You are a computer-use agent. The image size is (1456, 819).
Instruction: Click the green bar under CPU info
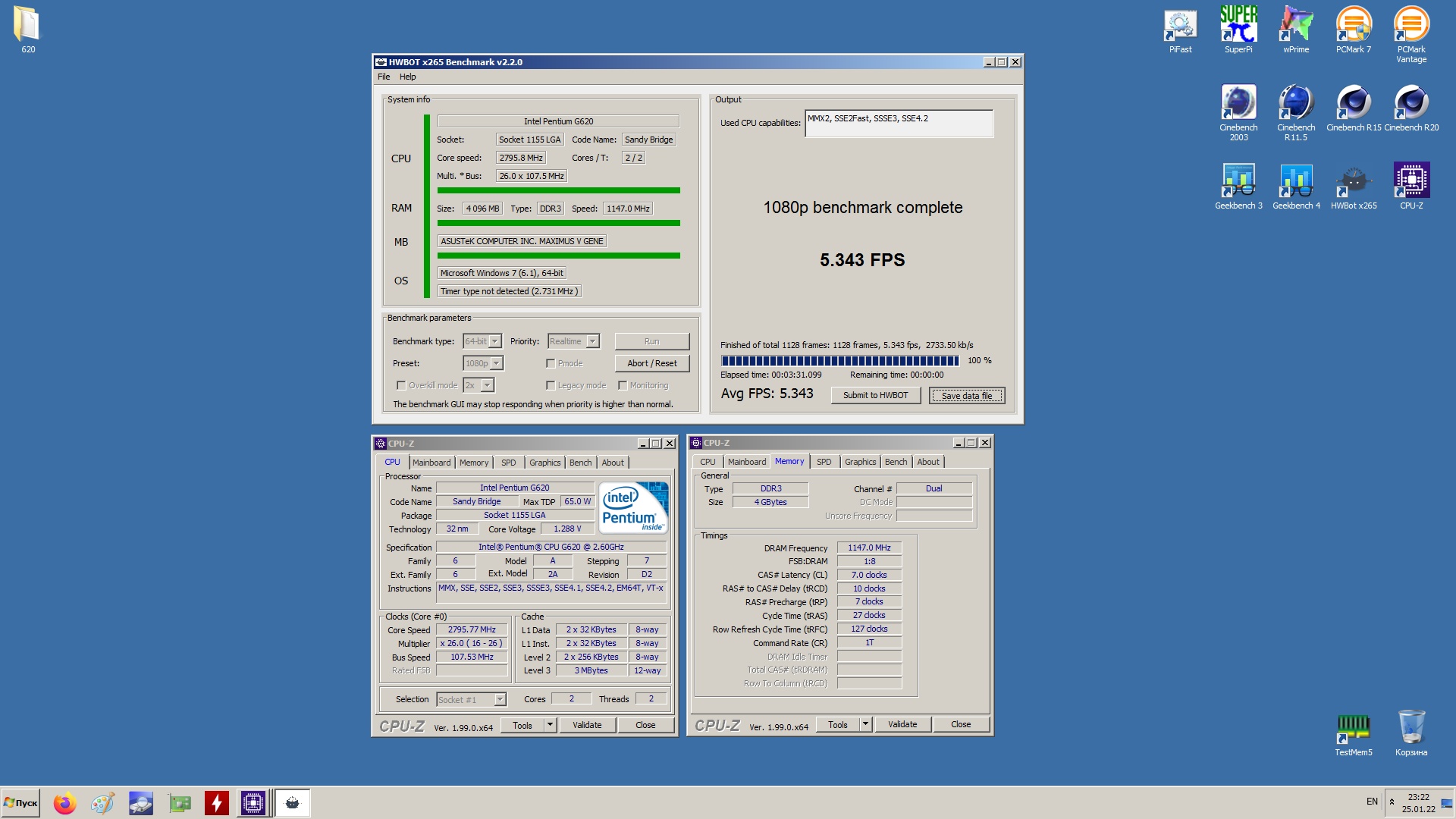(559, 190)
